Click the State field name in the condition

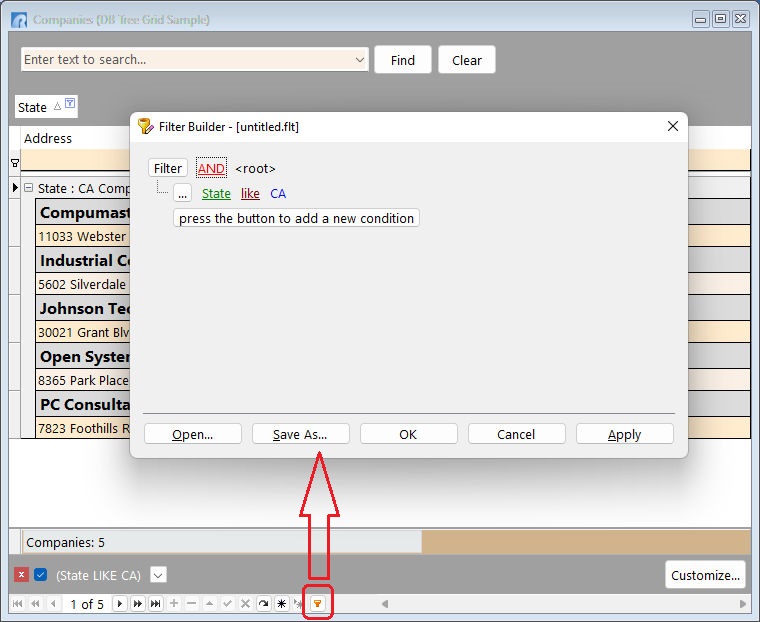coord(216,193)
